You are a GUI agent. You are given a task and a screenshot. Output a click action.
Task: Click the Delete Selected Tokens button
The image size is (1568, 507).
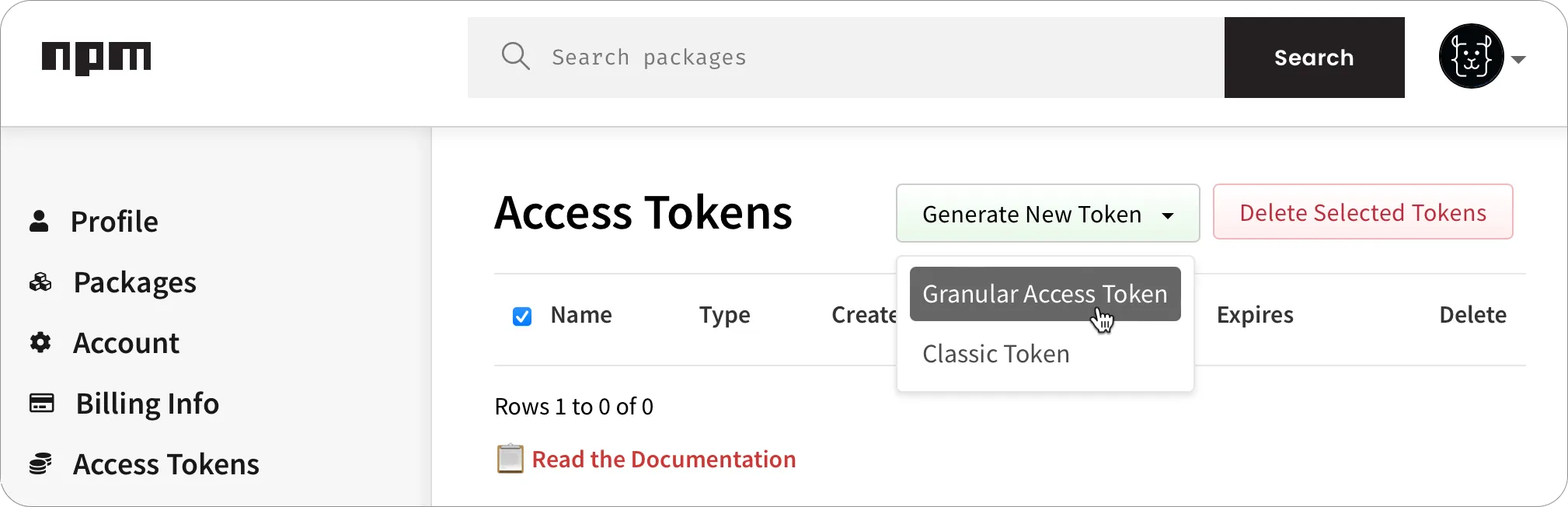click(1362, 212)
